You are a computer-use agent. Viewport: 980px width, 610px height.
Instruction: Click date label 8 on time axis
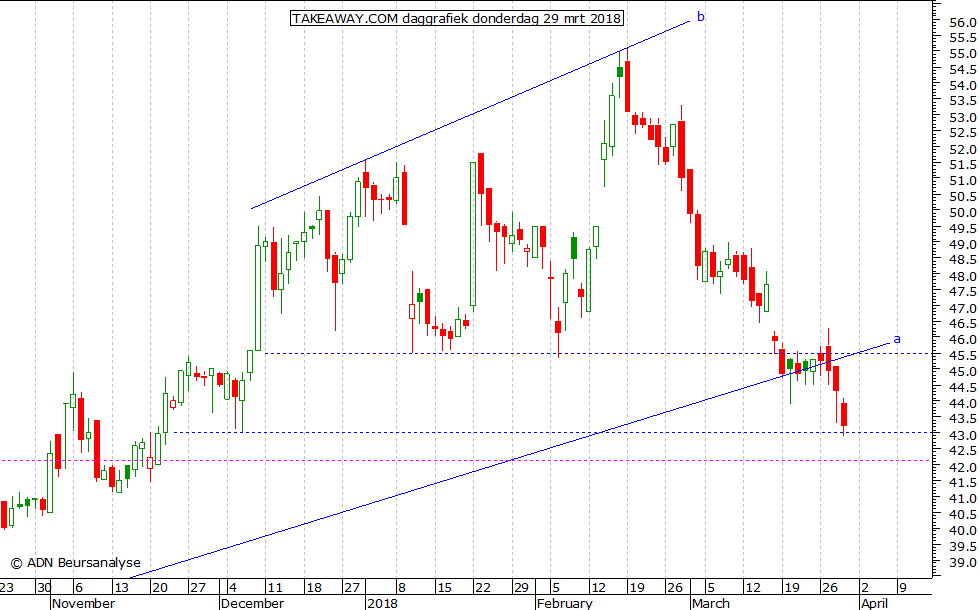pyautogui.click(x=402, y=588)
